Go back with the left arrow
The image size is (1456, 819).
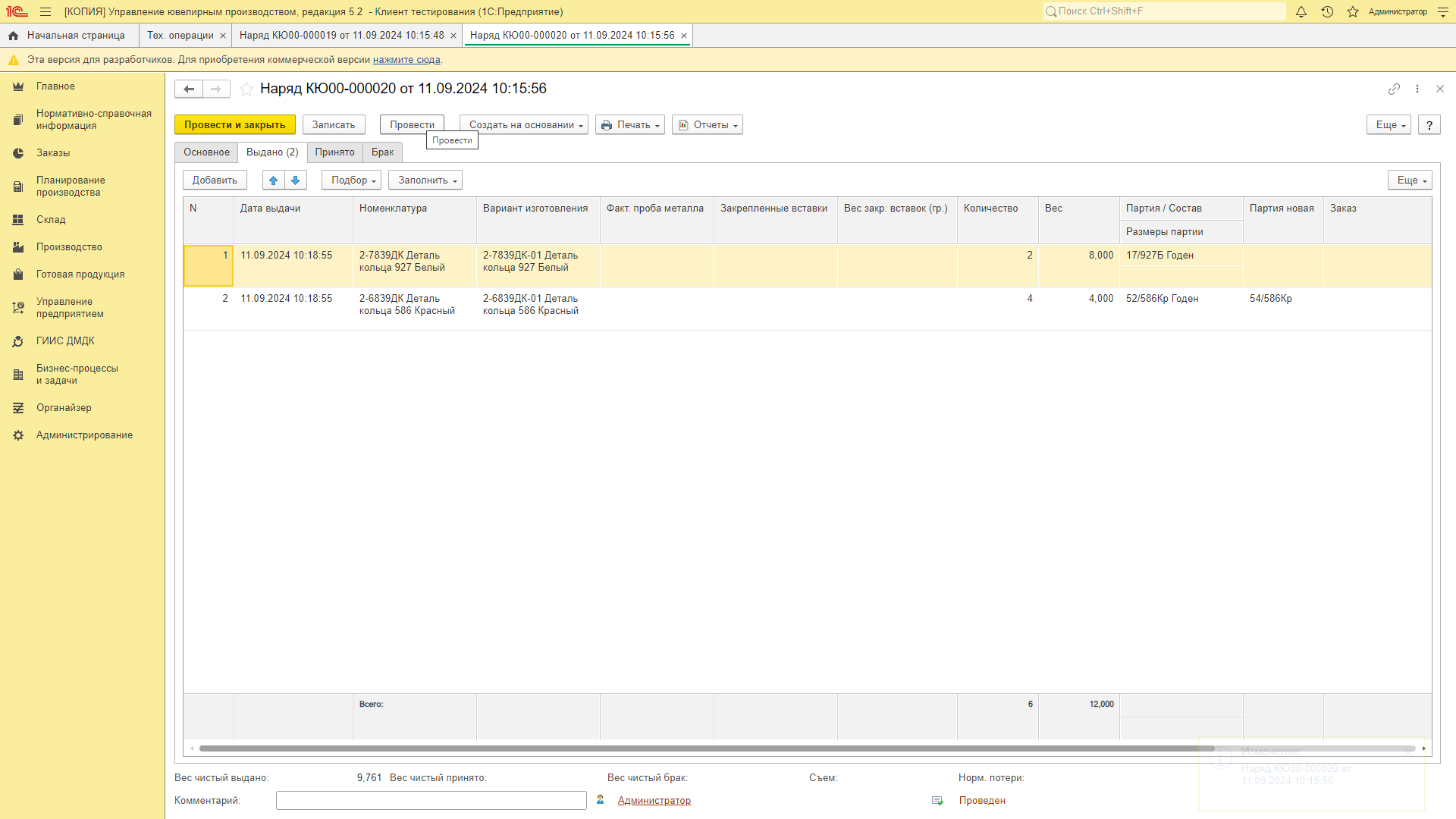click(x=189, y=89)
